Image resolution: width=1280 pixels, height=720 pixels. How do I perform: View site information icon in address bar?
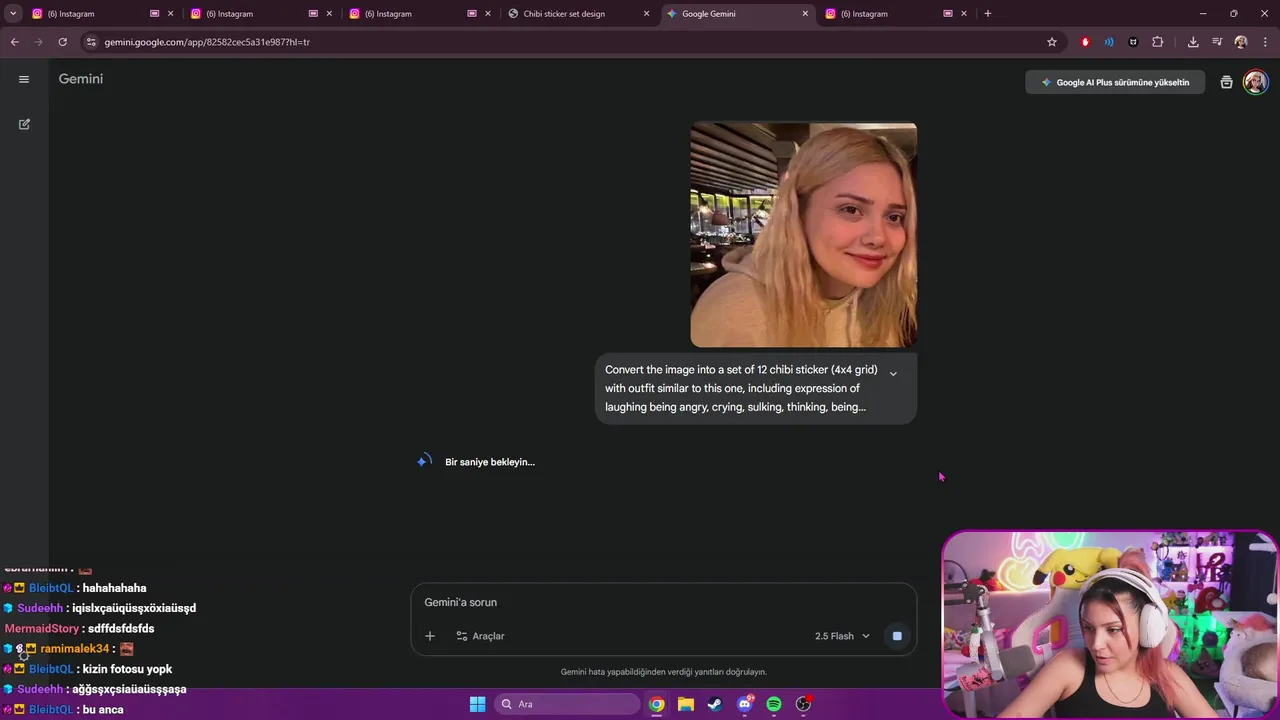point(91,42)
